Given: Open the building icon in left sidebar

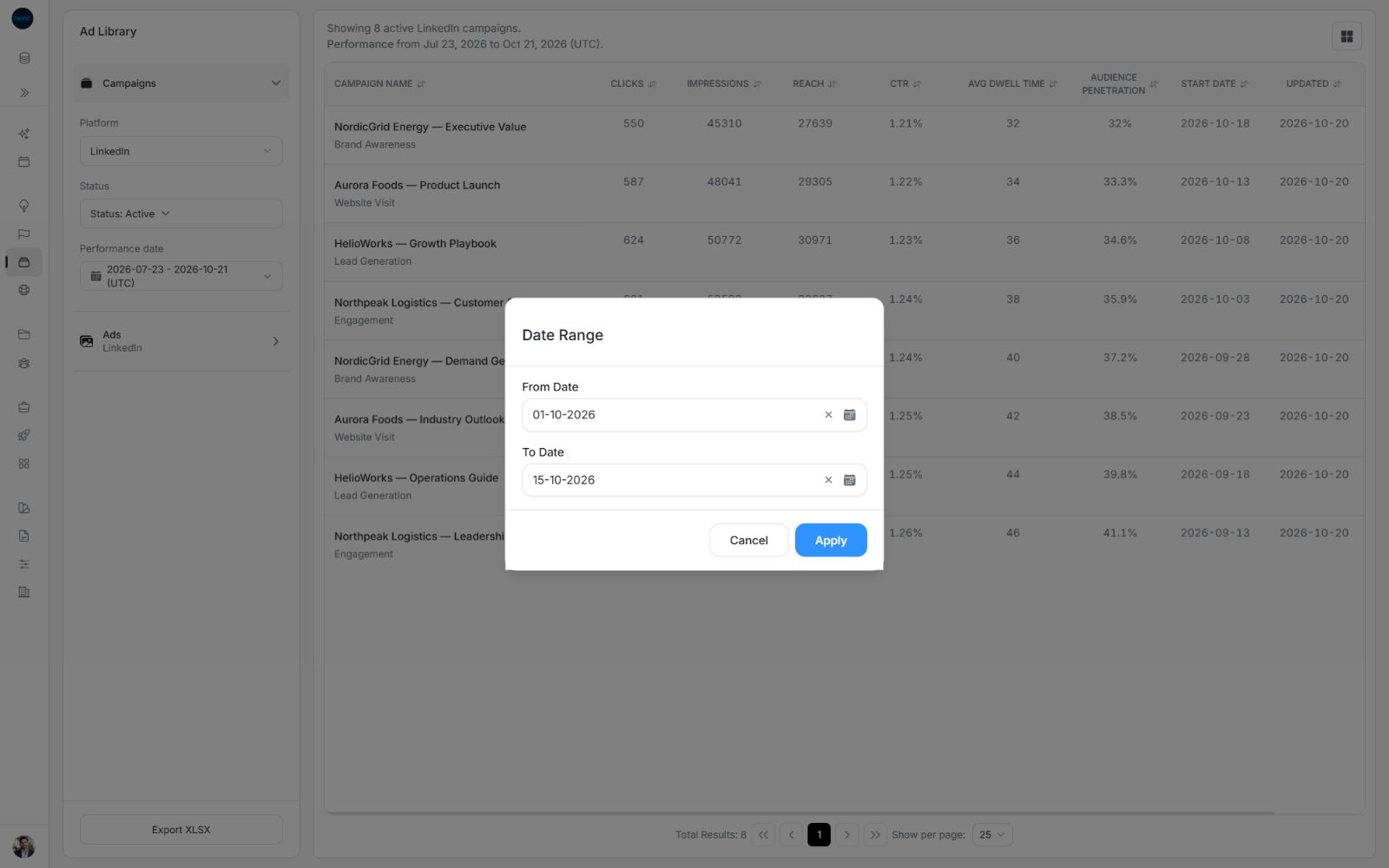Looking at the screenshot, I should point(24,592).
